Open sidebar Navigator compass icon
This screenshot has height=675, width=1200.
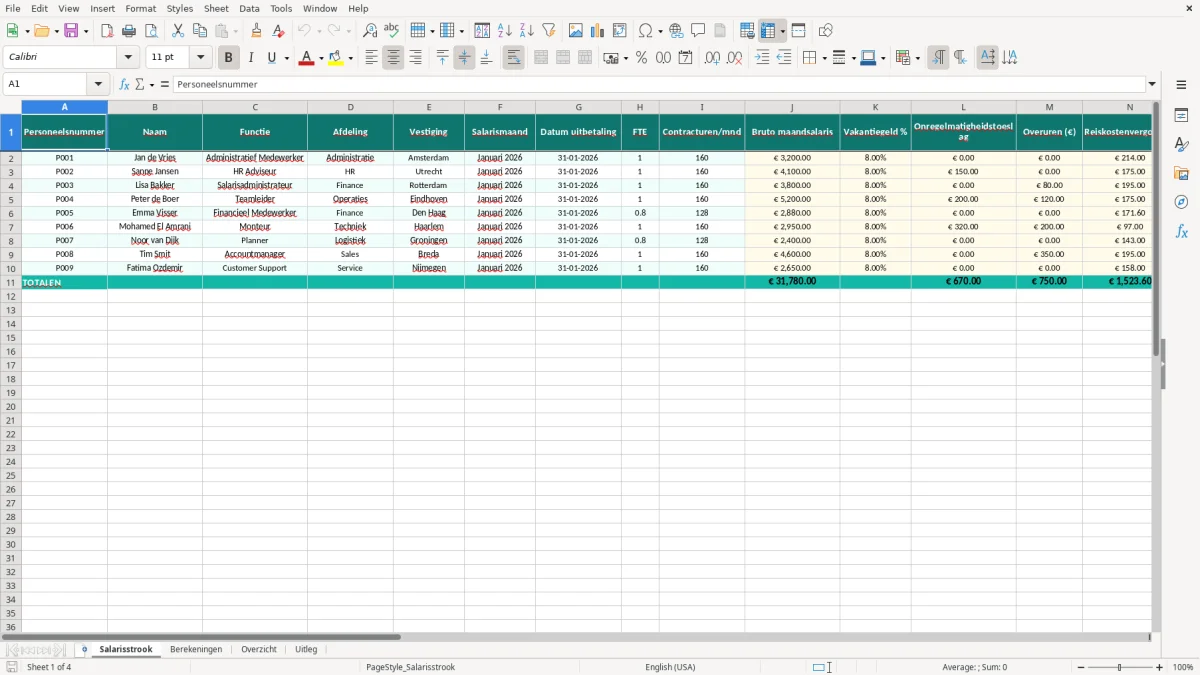(x=1181, y=202)
